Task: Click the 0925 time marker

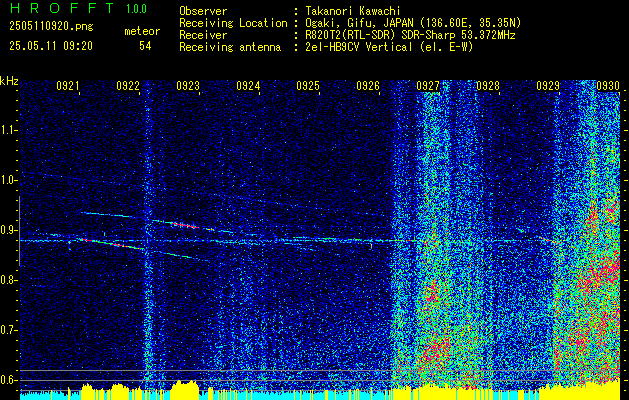Action: [x=308, y=86]
